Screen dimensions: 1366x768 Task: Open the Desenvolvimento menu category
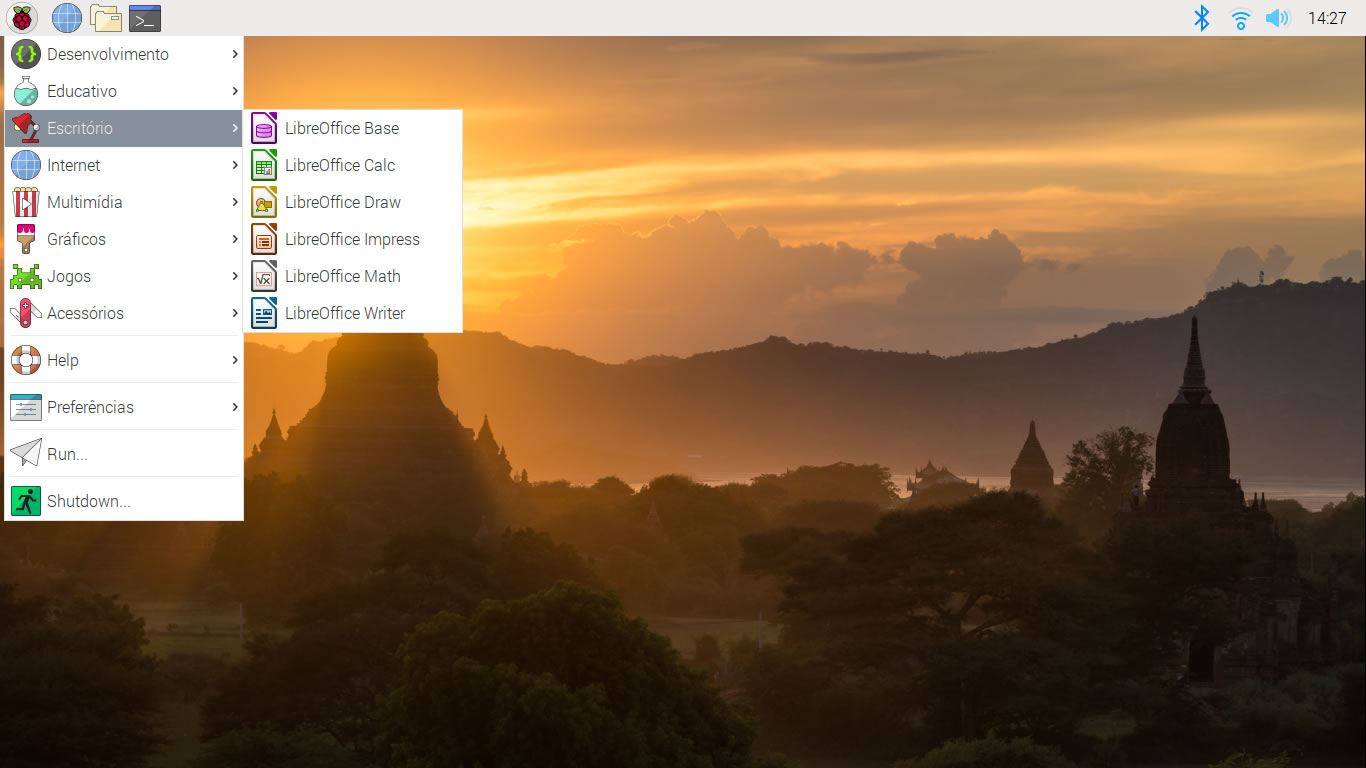(124, 54)
